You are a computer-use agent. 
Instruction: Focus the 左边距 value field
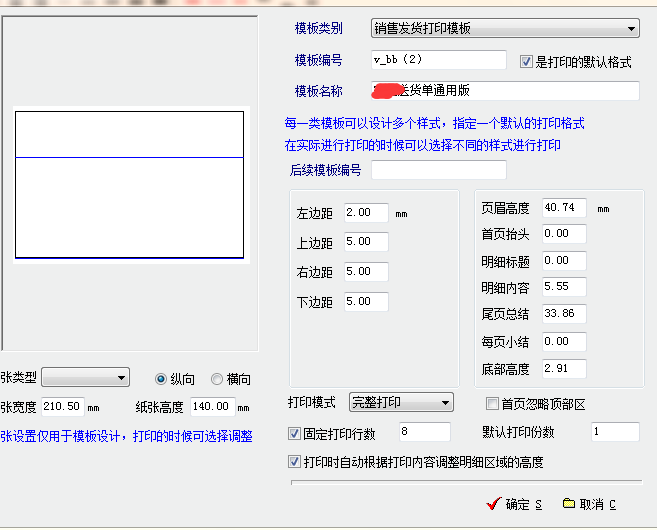(x=365, y=213)
